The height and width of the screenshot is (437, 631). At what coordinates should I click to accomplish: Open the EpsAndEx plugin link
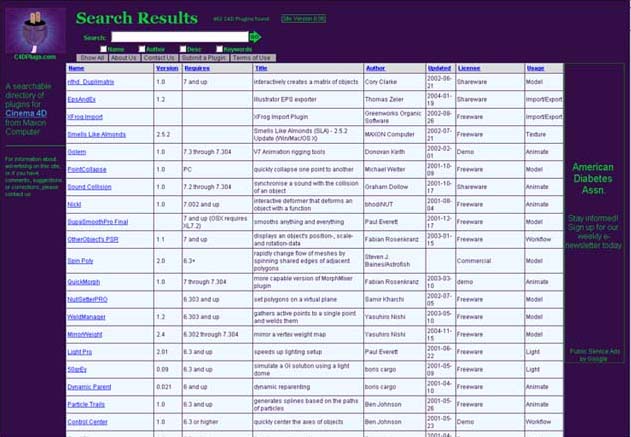(81, 99)
